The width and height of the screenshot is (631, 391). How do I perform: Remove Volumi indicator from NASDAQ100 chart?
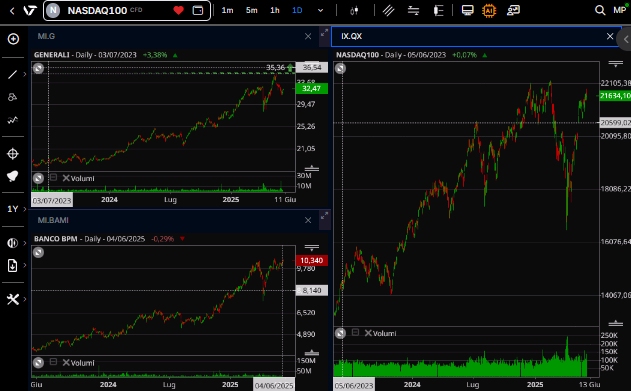coord(368,333)
